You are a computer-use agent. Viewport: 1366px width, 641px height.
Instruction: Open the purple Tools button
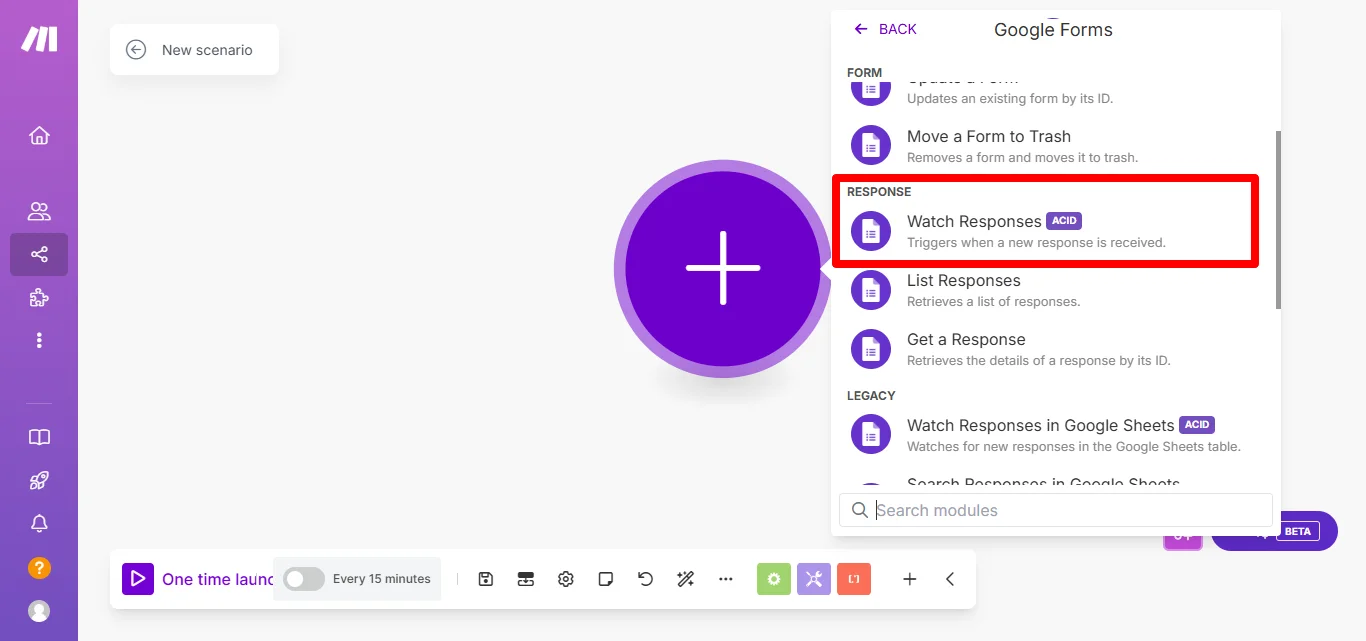point(814,579)
